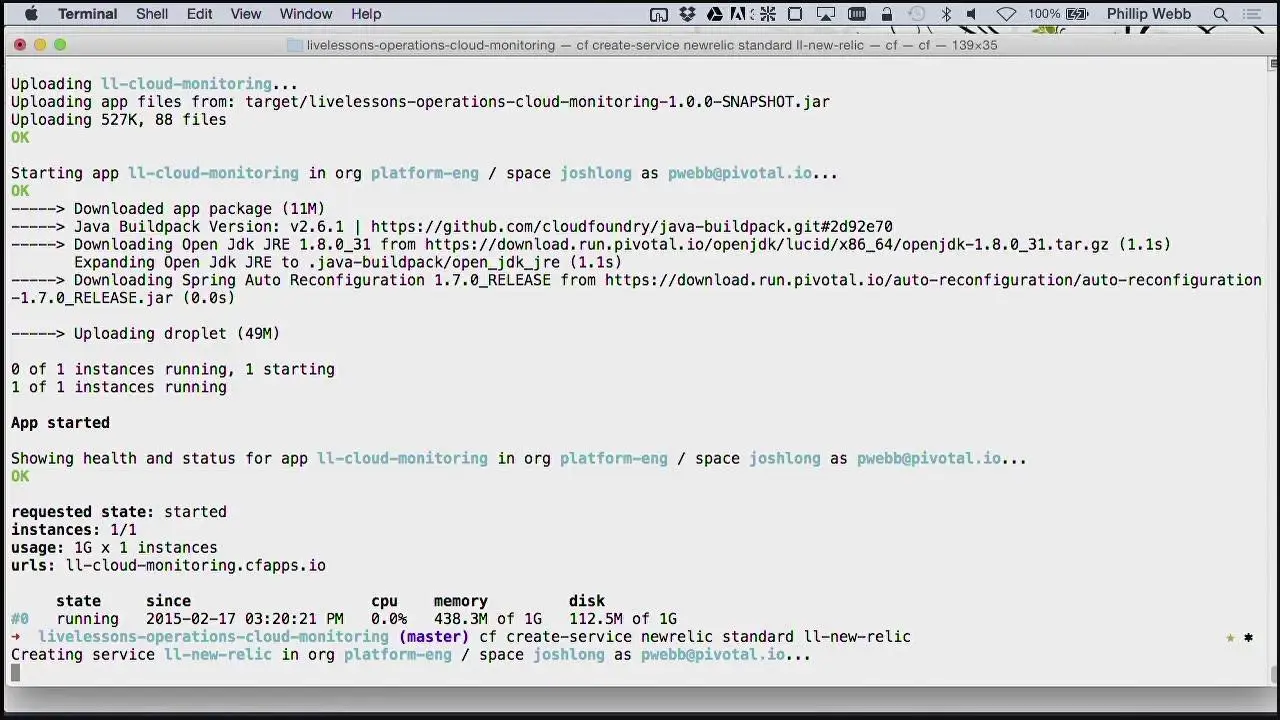Click the folder proxy icon in title bar

point(294,45)
